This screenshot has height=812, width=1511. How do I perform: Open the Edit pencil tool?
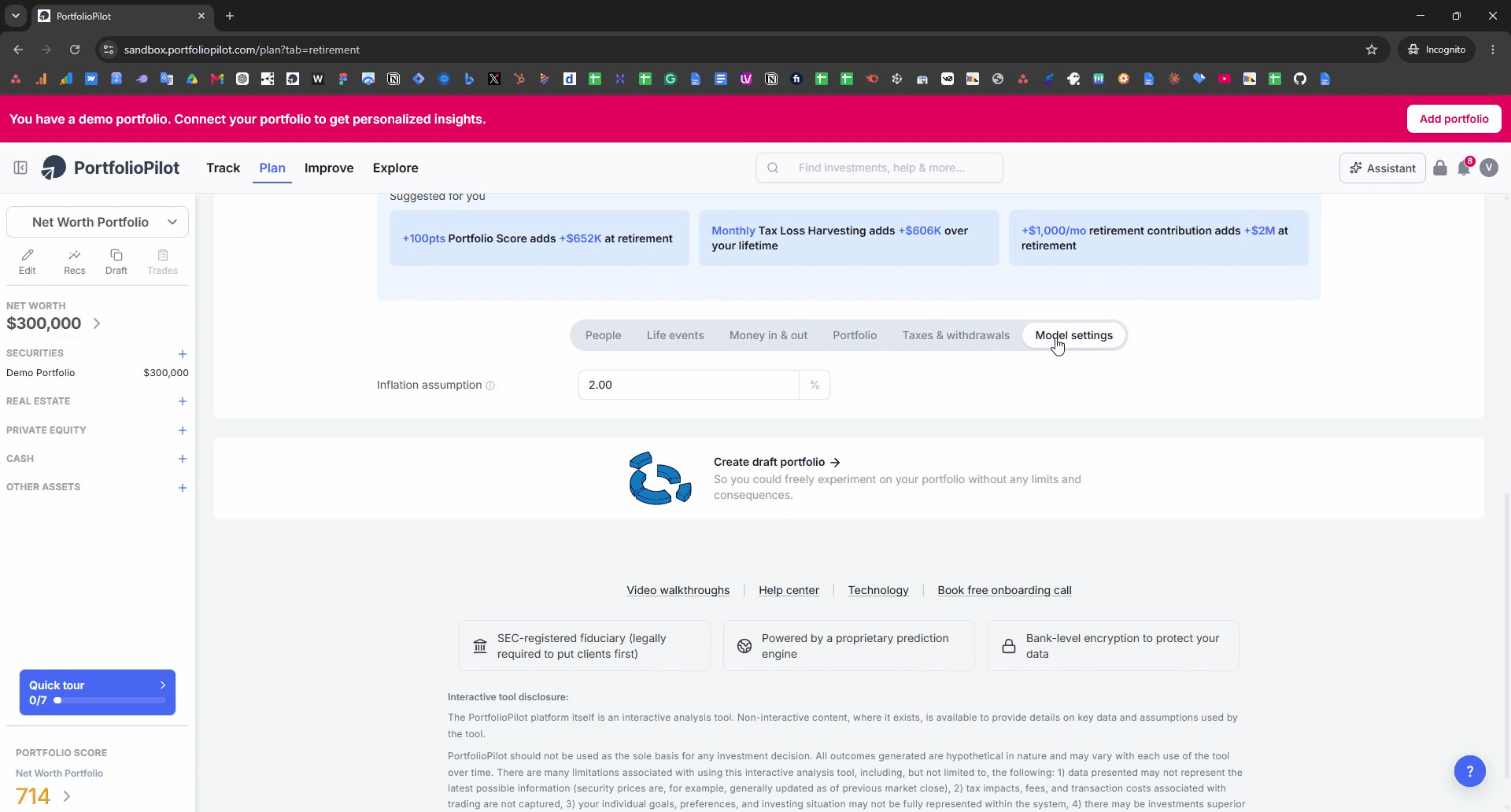(28, 261)
